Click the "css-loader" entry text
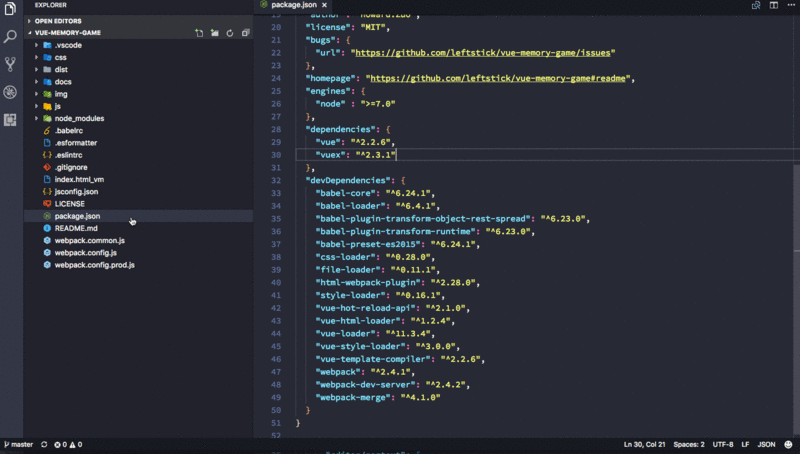Image resolution: width=800 pixels, height=454 pixels. pos(375,257)
